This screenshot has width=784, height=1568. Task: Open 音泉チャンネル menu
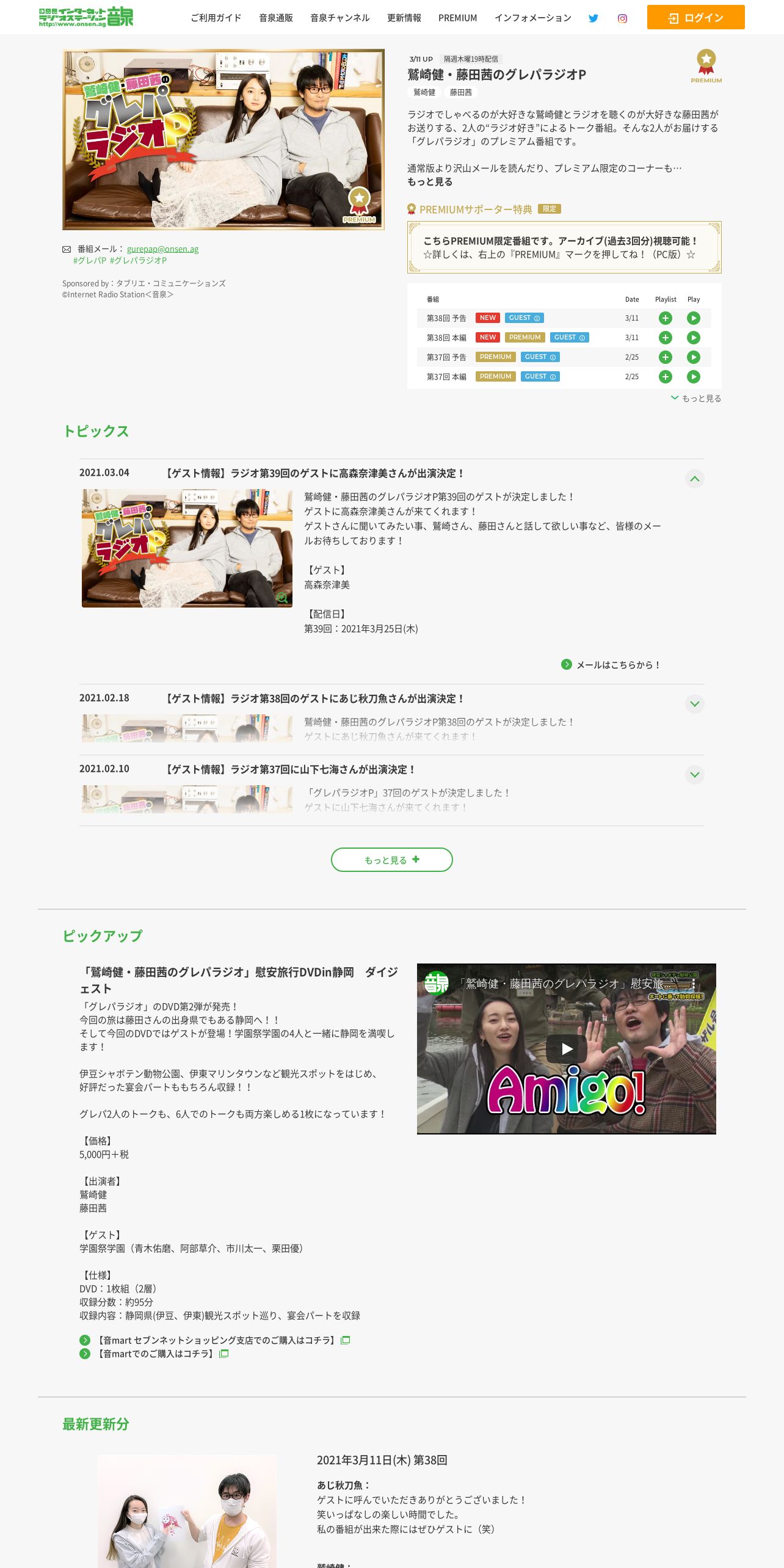pyautogui.click(x=340, y=18)
